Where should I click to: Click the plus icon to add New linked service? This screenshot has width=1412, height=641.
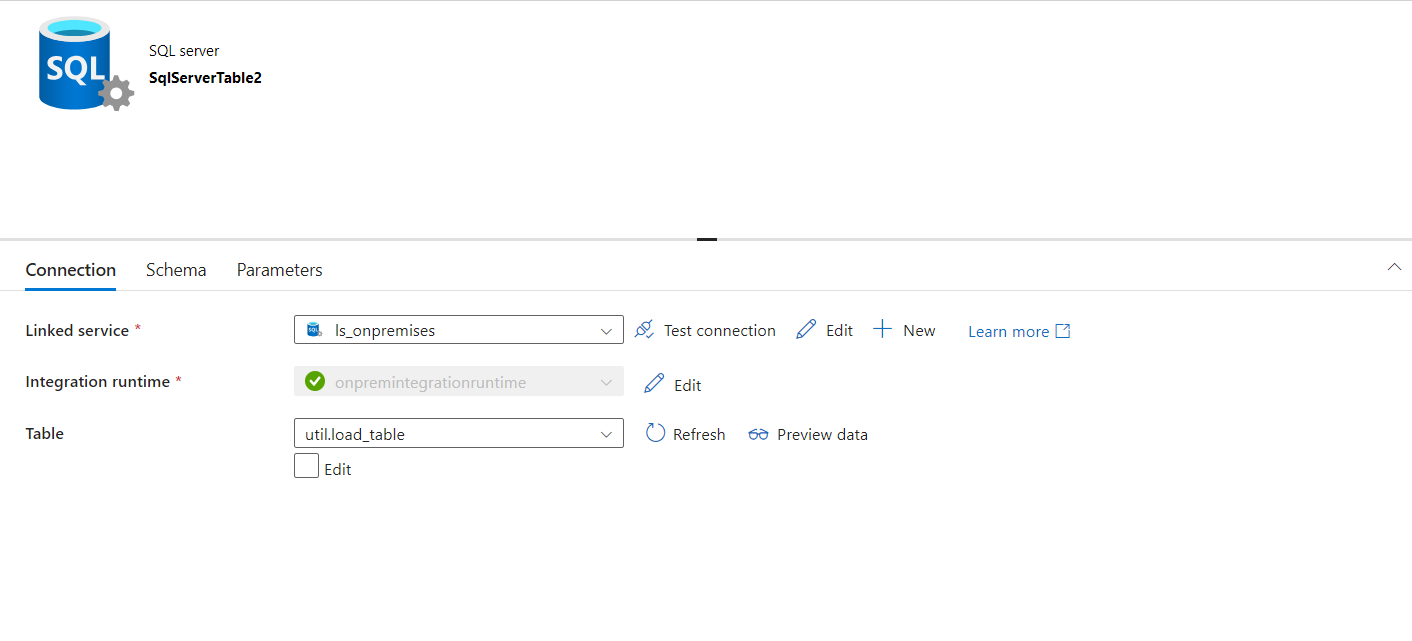click(882, 330)
